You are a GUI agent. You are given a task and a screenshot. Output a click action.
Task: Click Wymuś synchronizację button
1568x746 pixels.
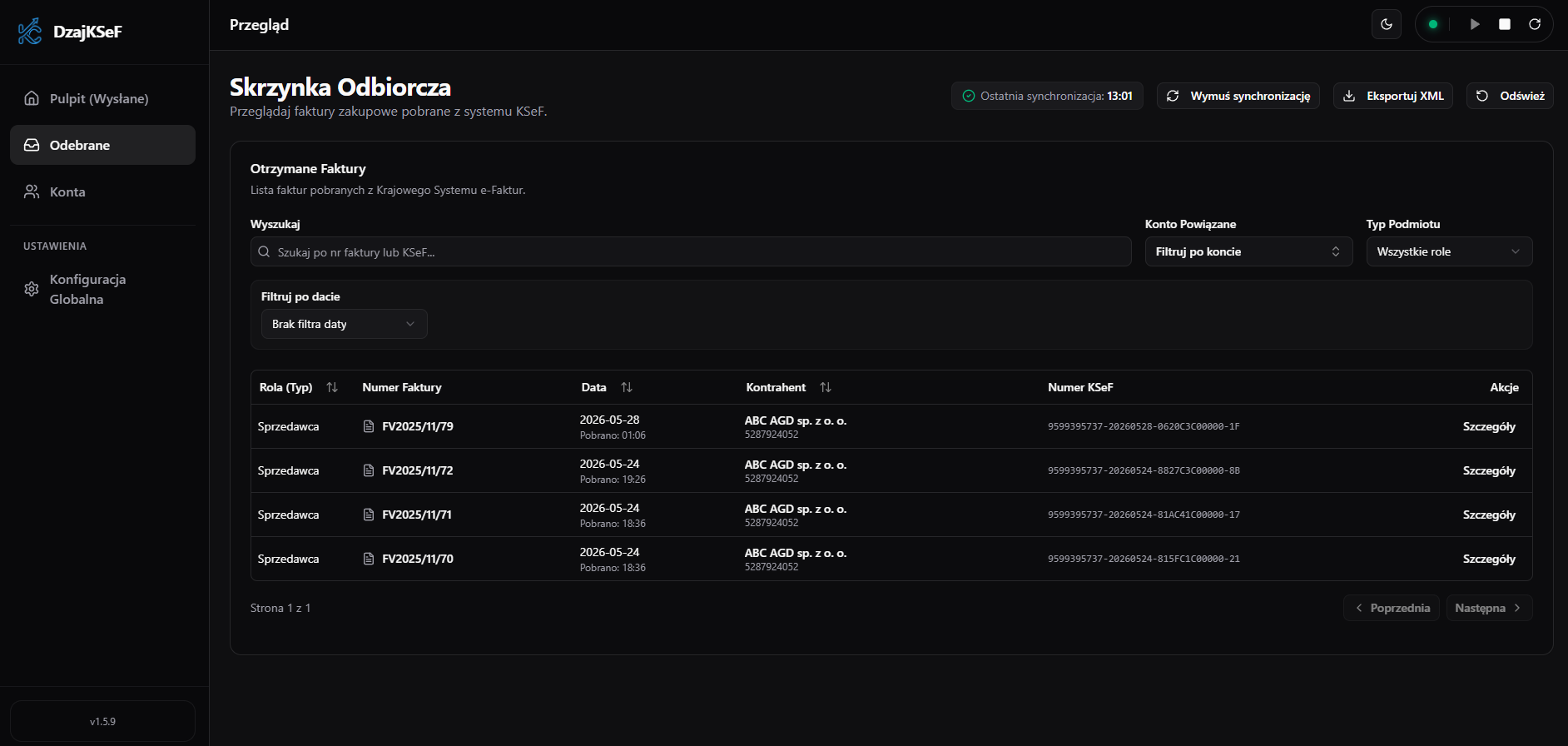click(1238, 96)
